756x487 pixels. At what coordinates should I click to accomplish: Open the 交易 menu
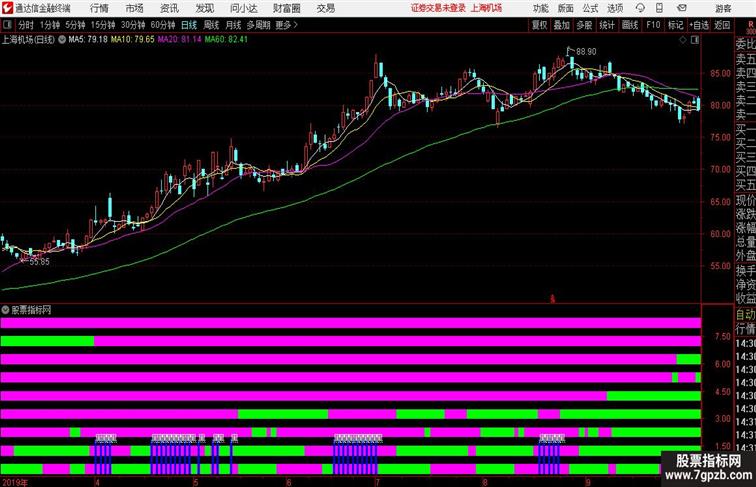point(325,8)
